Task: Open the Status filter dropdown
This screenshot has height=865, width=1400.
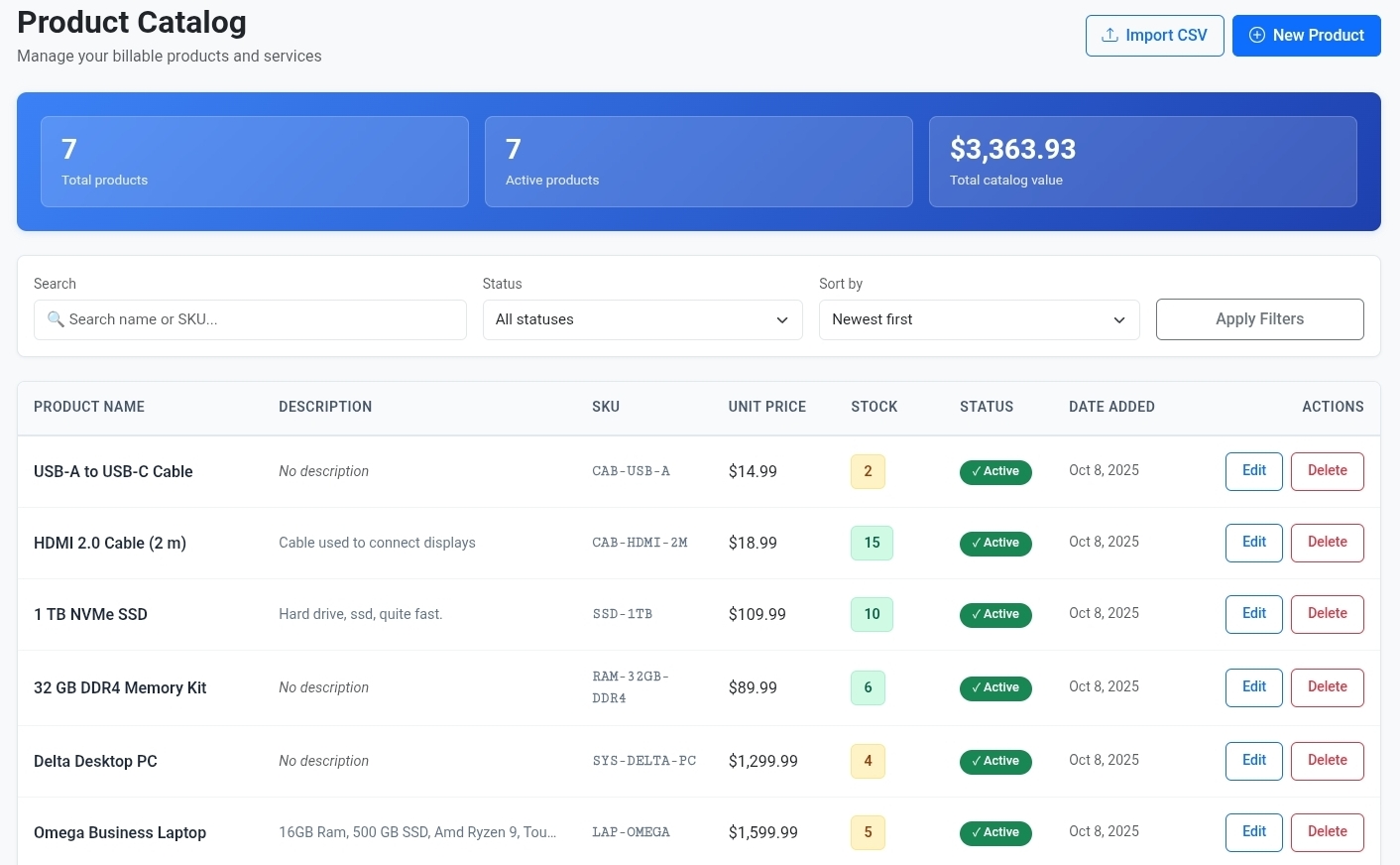Action: 642,319
